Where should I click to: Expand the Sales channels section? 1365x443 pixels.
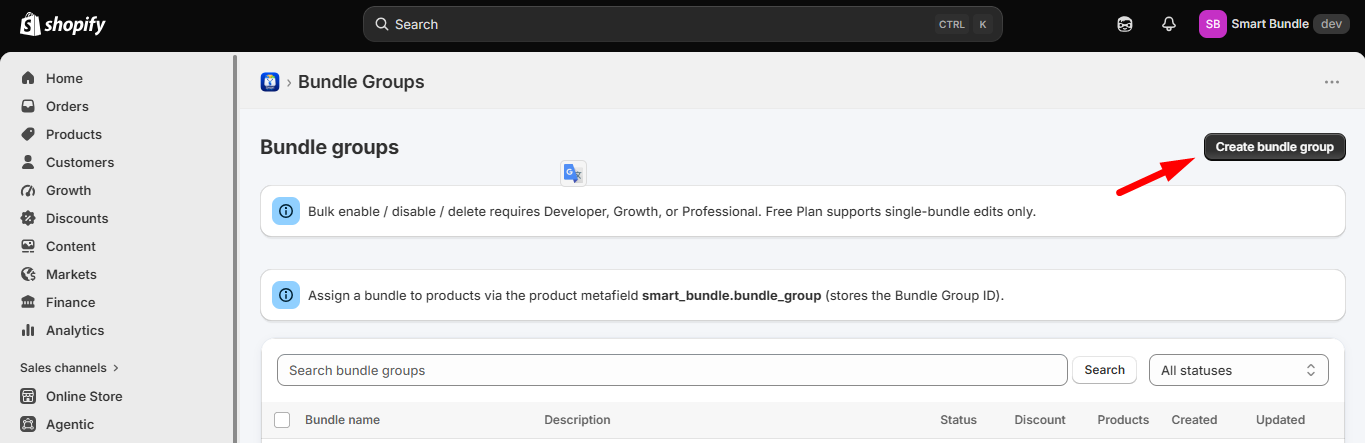coord(69,368)
